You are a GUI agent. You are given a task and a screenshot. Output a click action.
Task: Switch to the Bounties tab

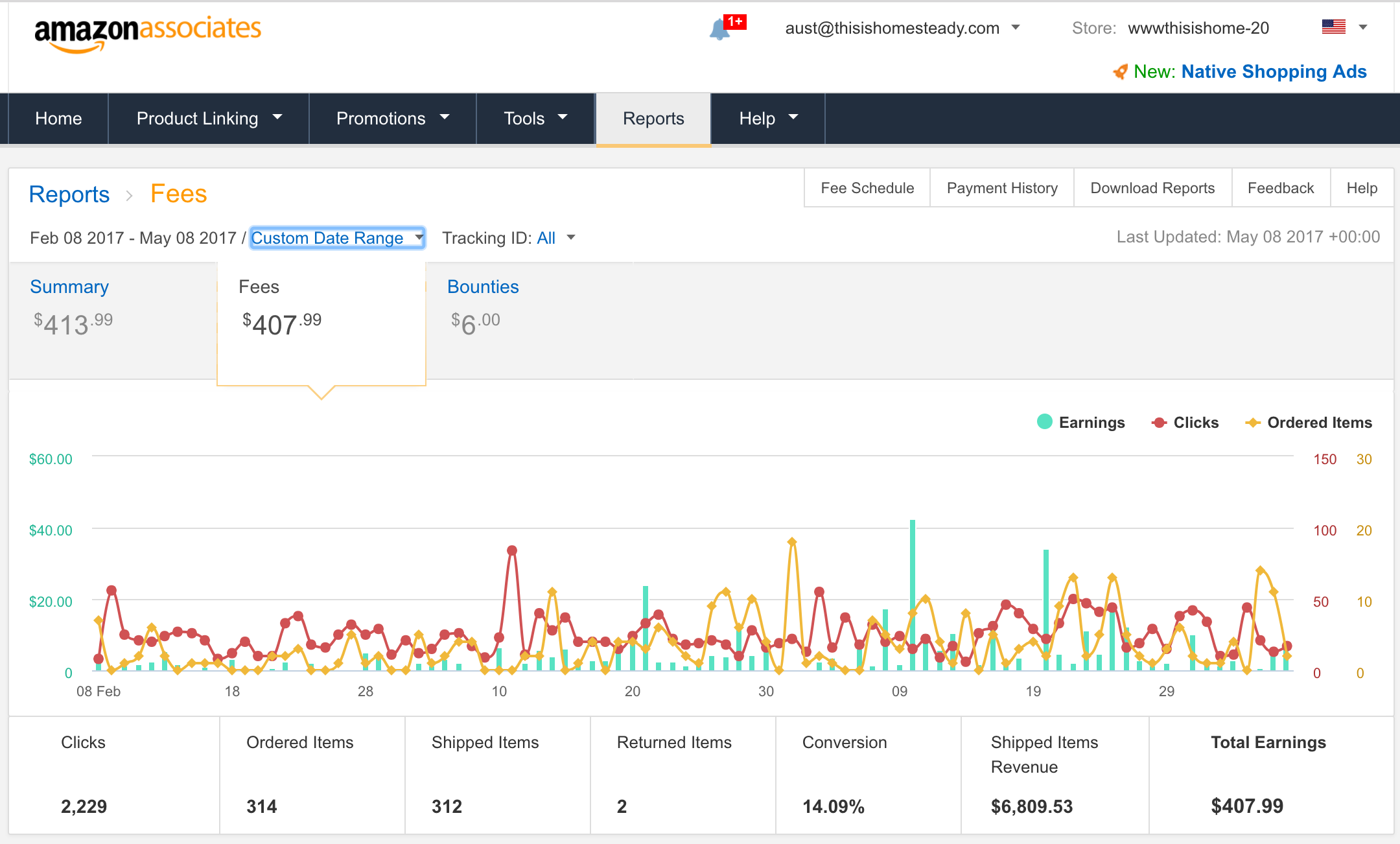pyautogui.click(x=483, y=287)
